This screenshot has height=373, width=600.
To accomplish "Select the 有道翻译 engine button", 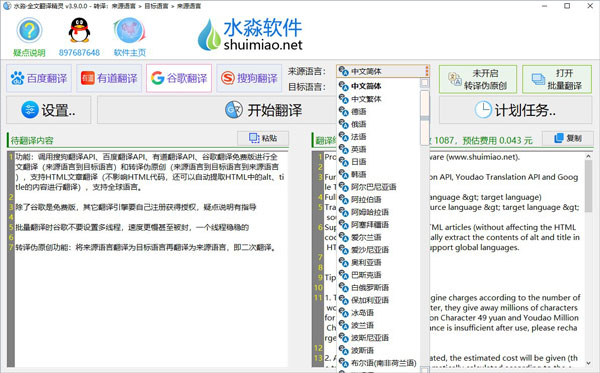I will [x=109, y=78].
